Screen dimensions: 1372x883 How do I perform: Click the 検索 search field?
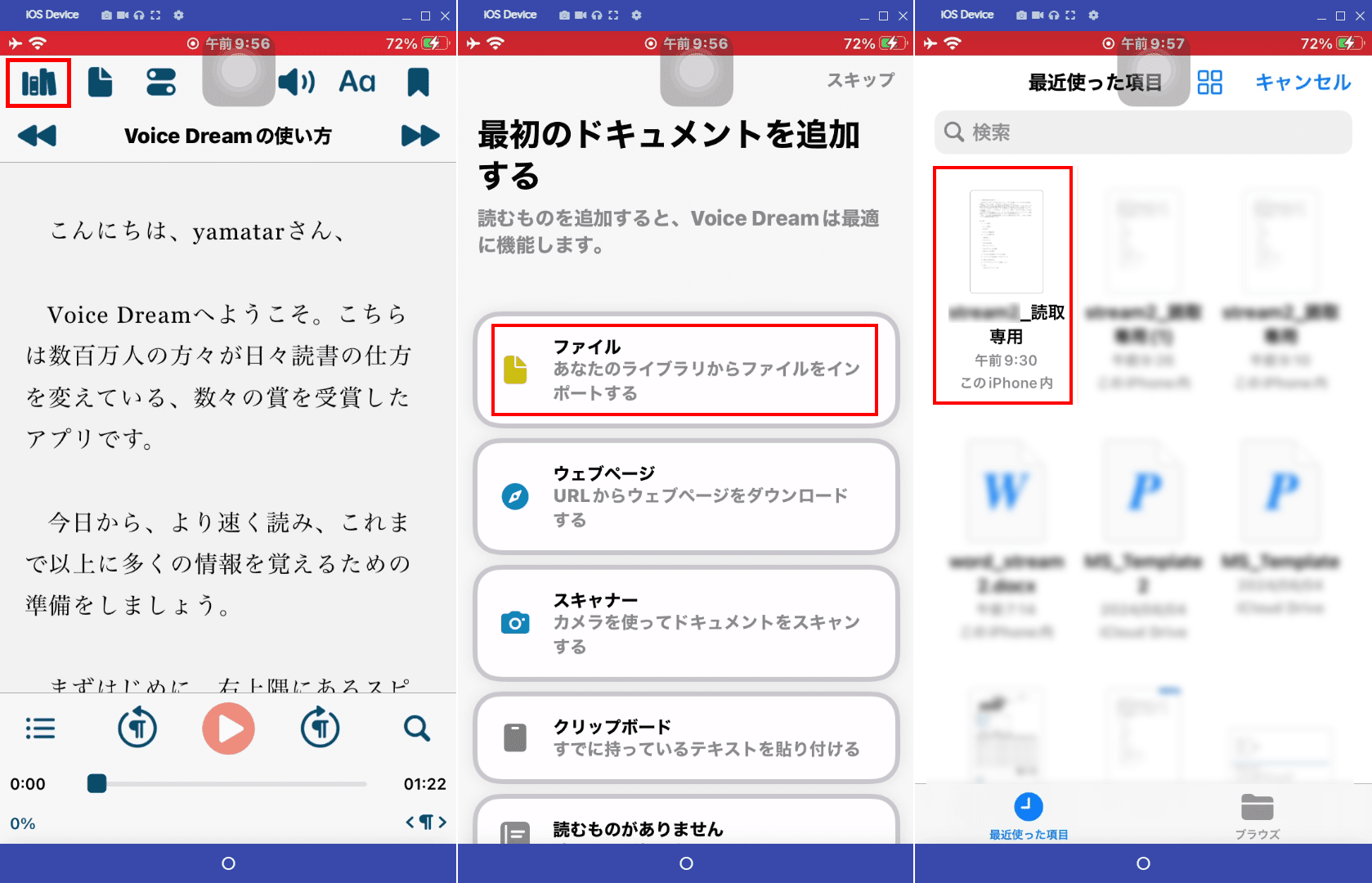click(x=1143, y=132)
